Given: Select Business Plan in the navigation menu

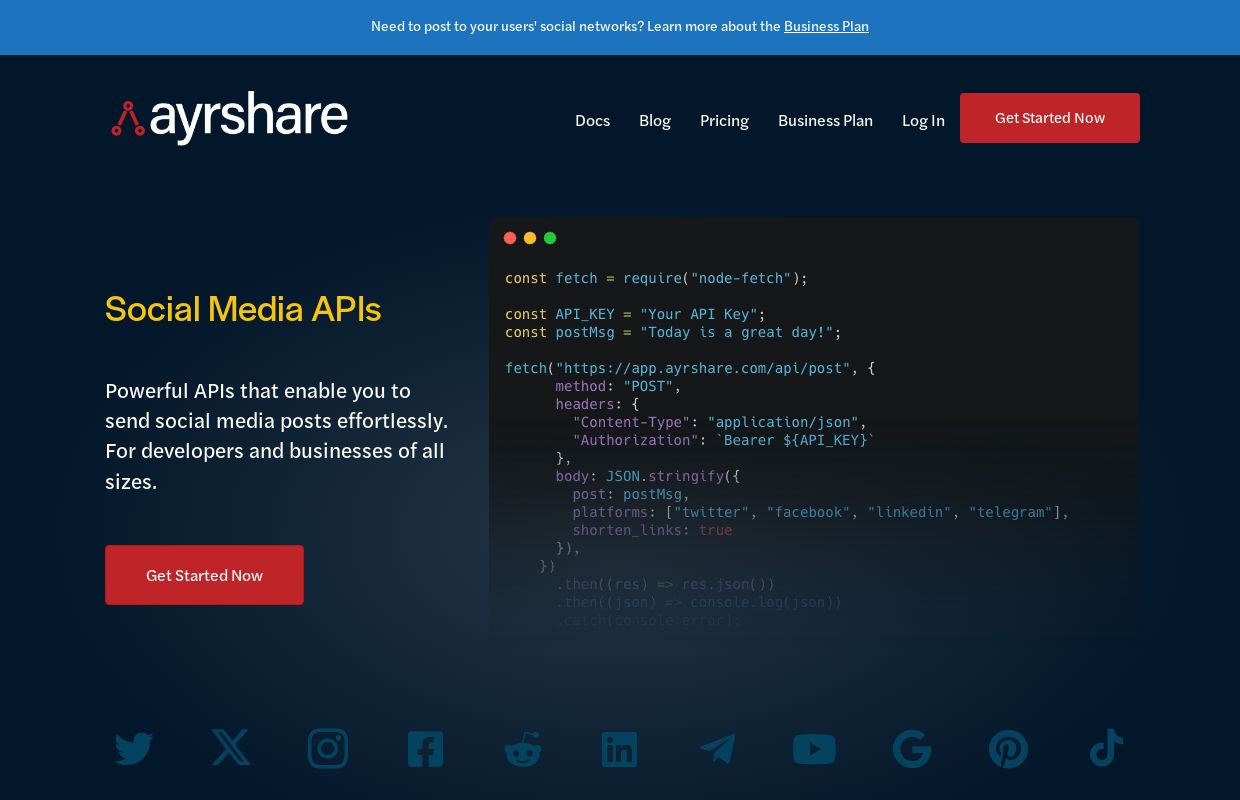Looking at the screenshot, I should (x=825, y=120).
